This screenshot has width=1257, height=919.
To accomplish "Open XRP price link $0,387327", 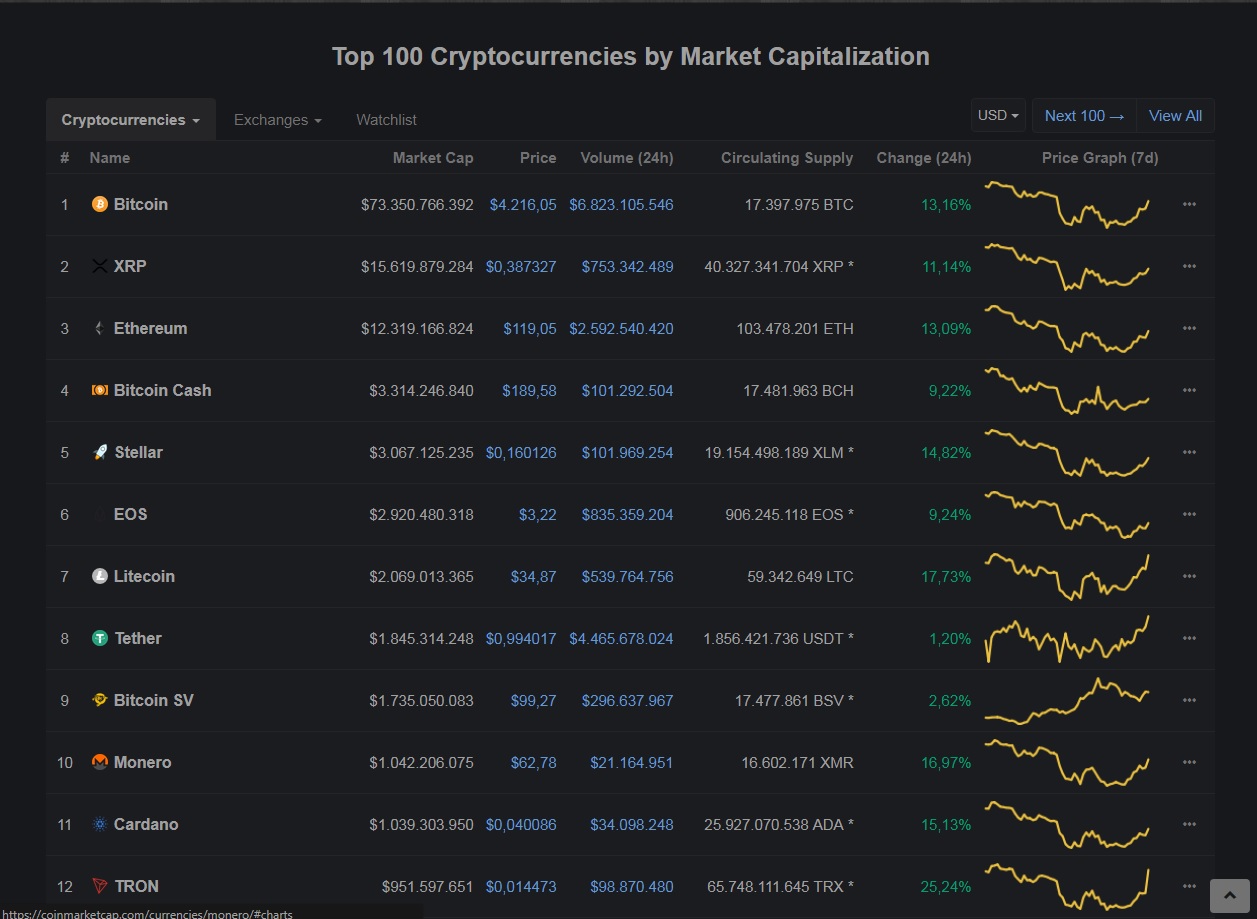I will click(521, 266).
